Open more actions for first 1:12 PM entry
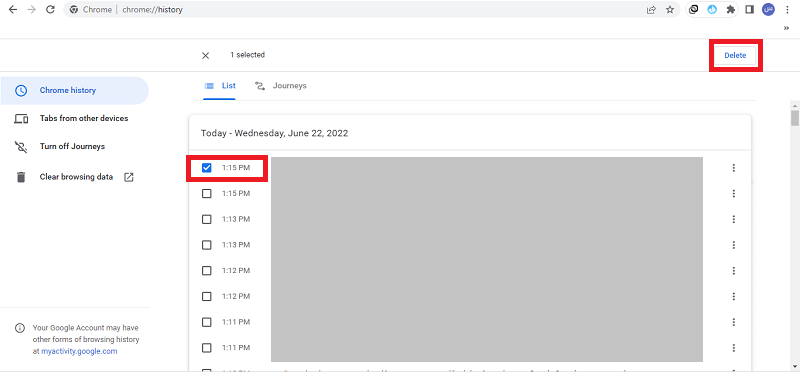 pos(734,271)
